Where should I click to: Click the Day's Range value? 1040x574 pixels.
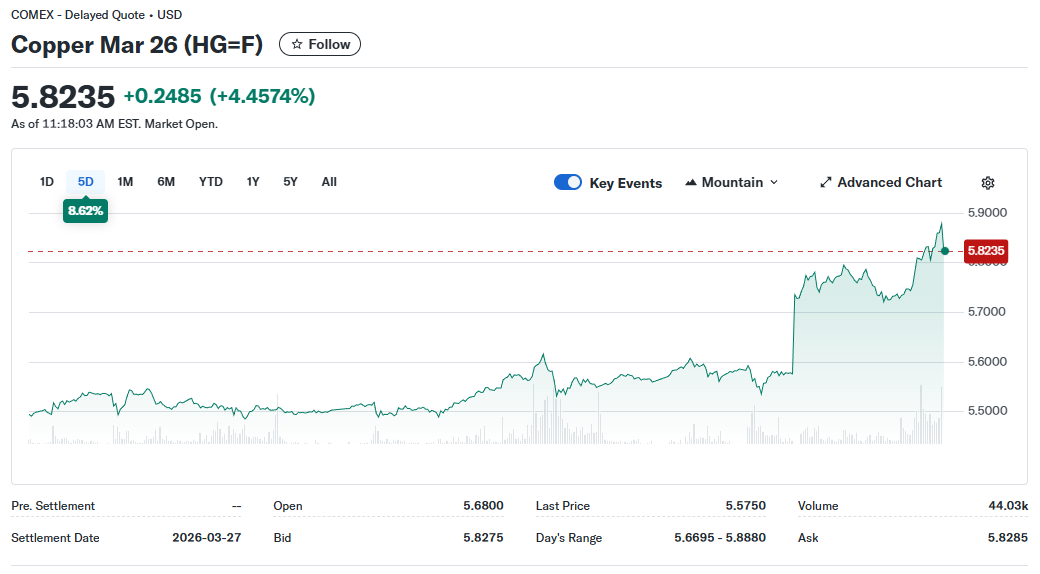(720, 538)
